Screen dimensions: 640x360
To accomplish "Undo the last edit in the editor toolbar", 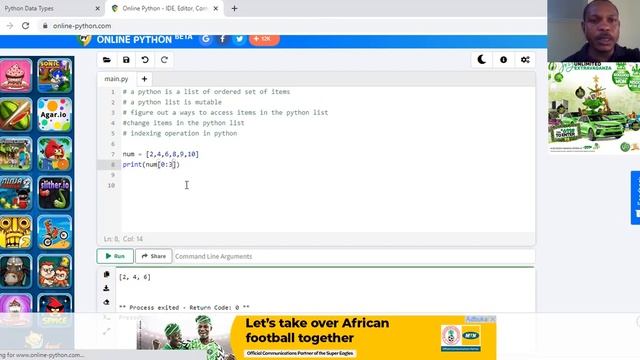I will pyautogui.click(x=145, y=60).
